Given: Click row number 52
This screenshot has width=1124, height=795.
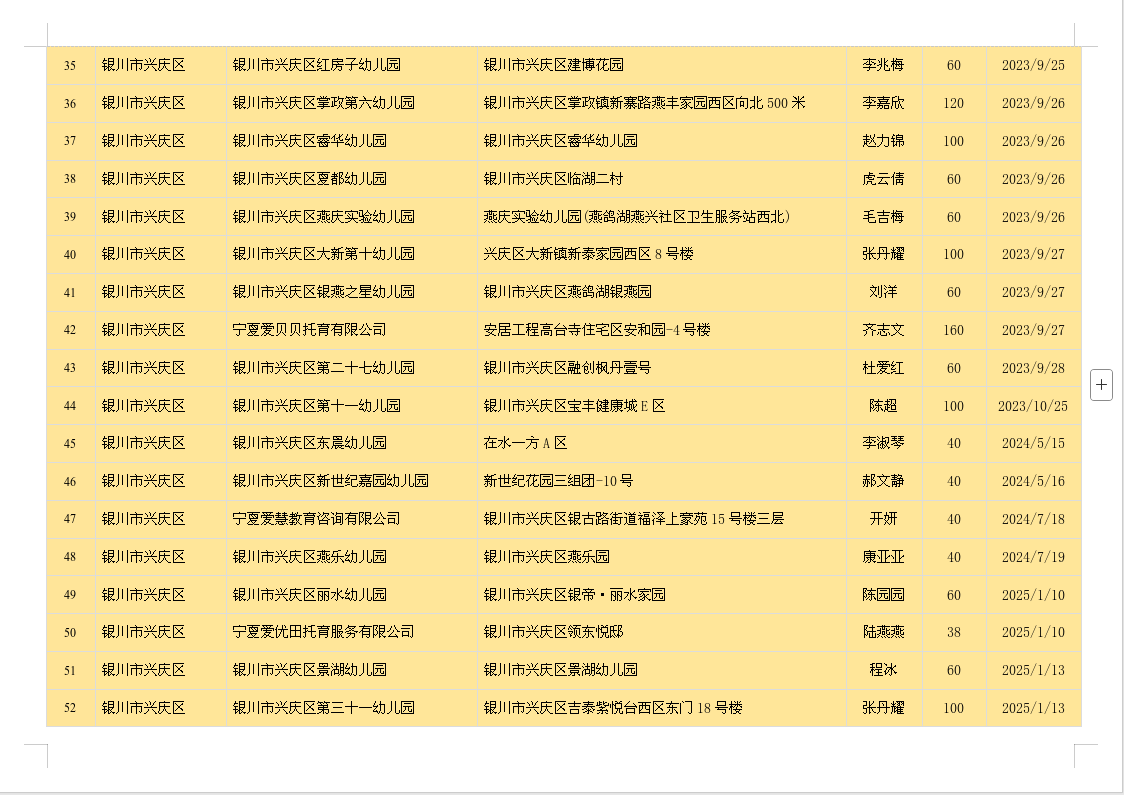Looking at the screenshot, I should 70,709.
